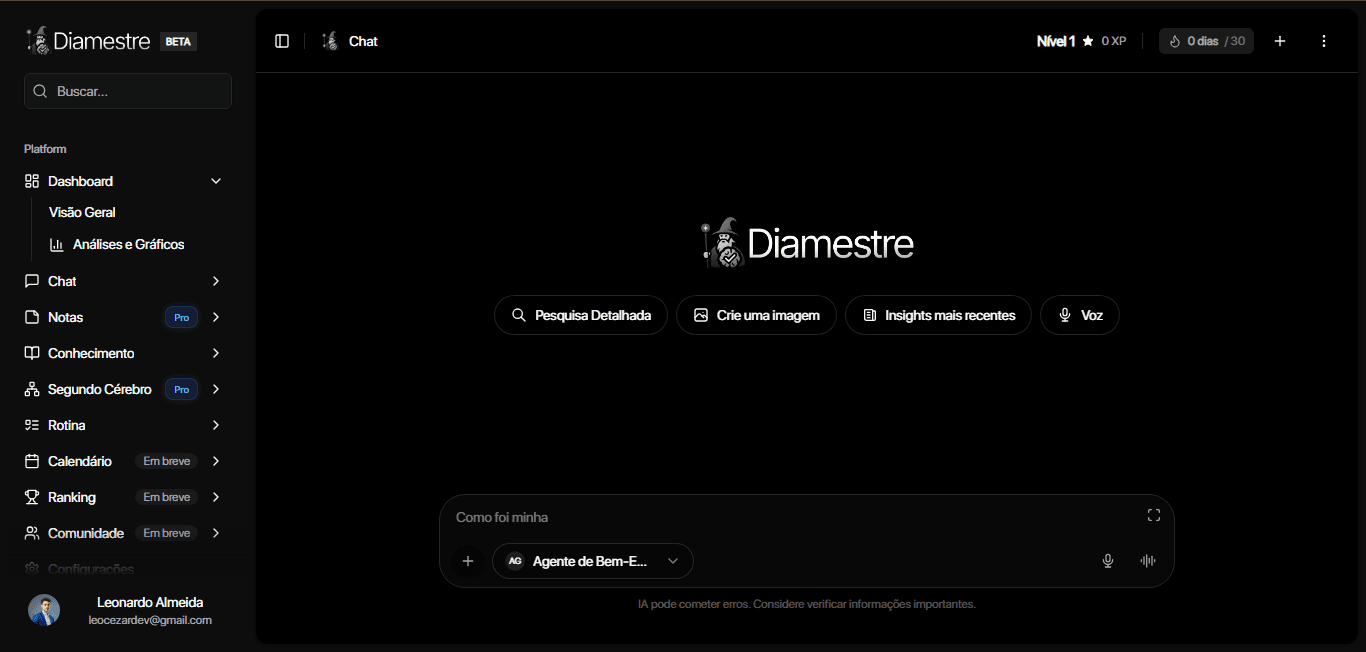Click the microphone icon in chat input
This screenshot has height=652, width=1366.
pyautogui.click(x=1108, y=561)
